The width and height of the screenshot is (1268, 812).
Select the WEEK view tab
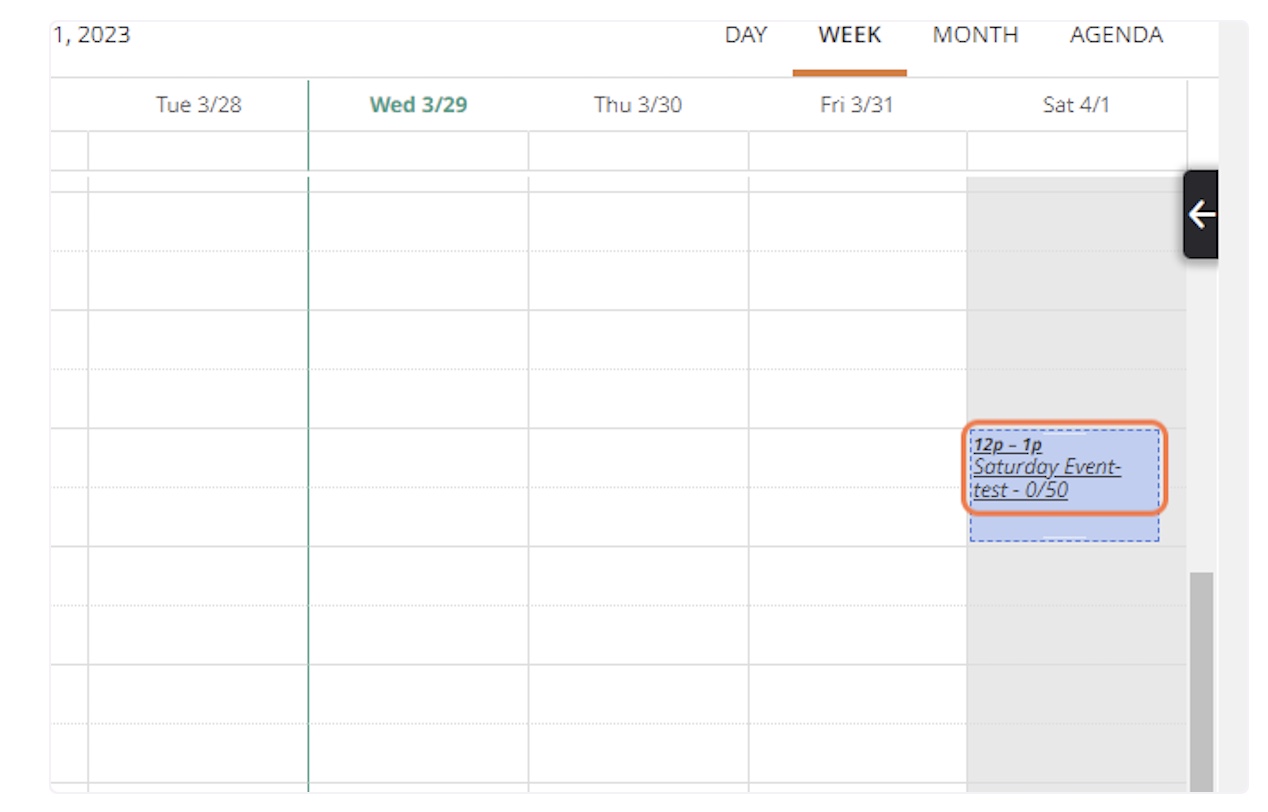[x=850, y=35]
